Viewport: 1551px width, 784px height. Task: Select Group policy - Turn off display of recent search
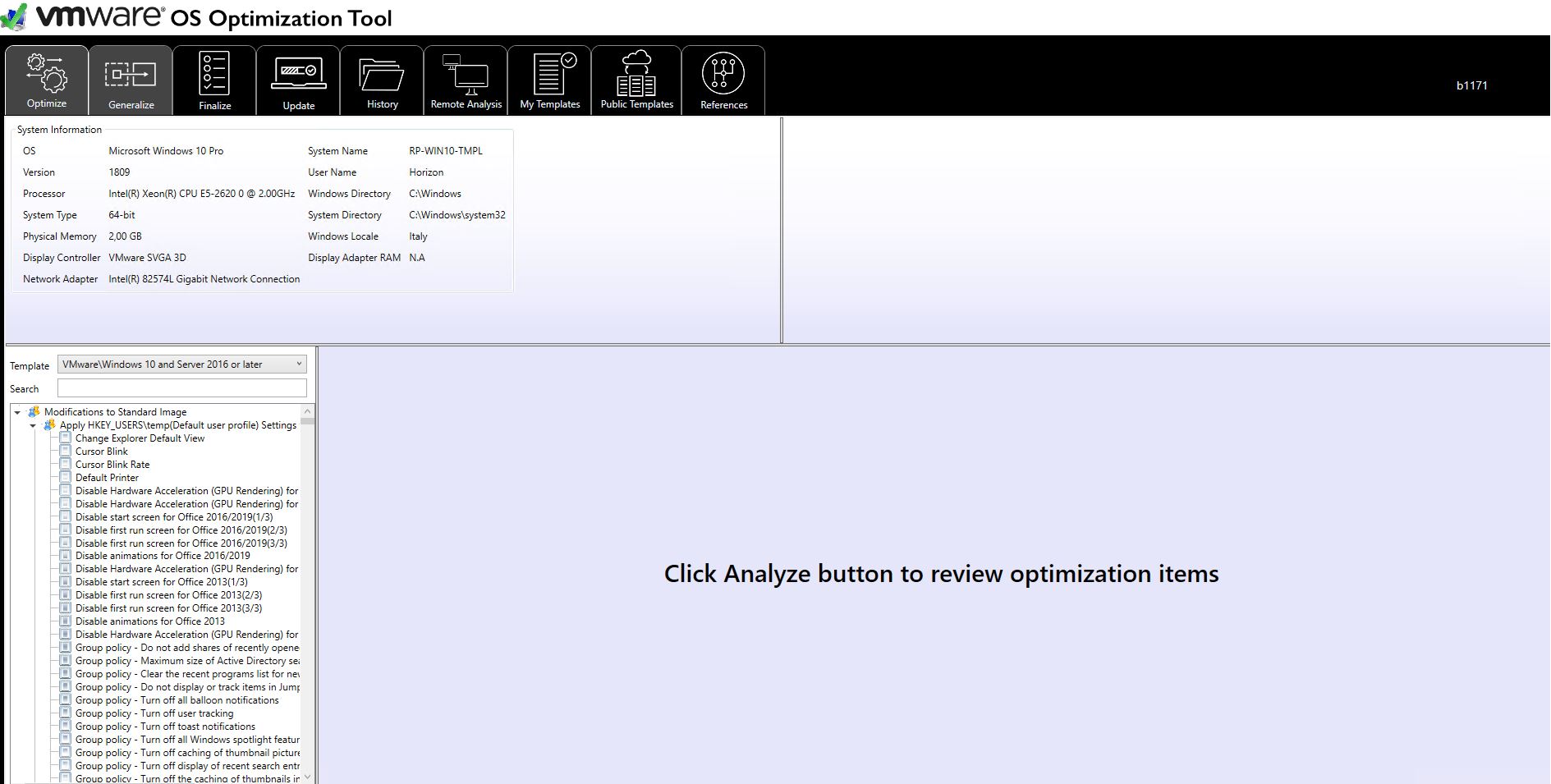pos(188,765)
